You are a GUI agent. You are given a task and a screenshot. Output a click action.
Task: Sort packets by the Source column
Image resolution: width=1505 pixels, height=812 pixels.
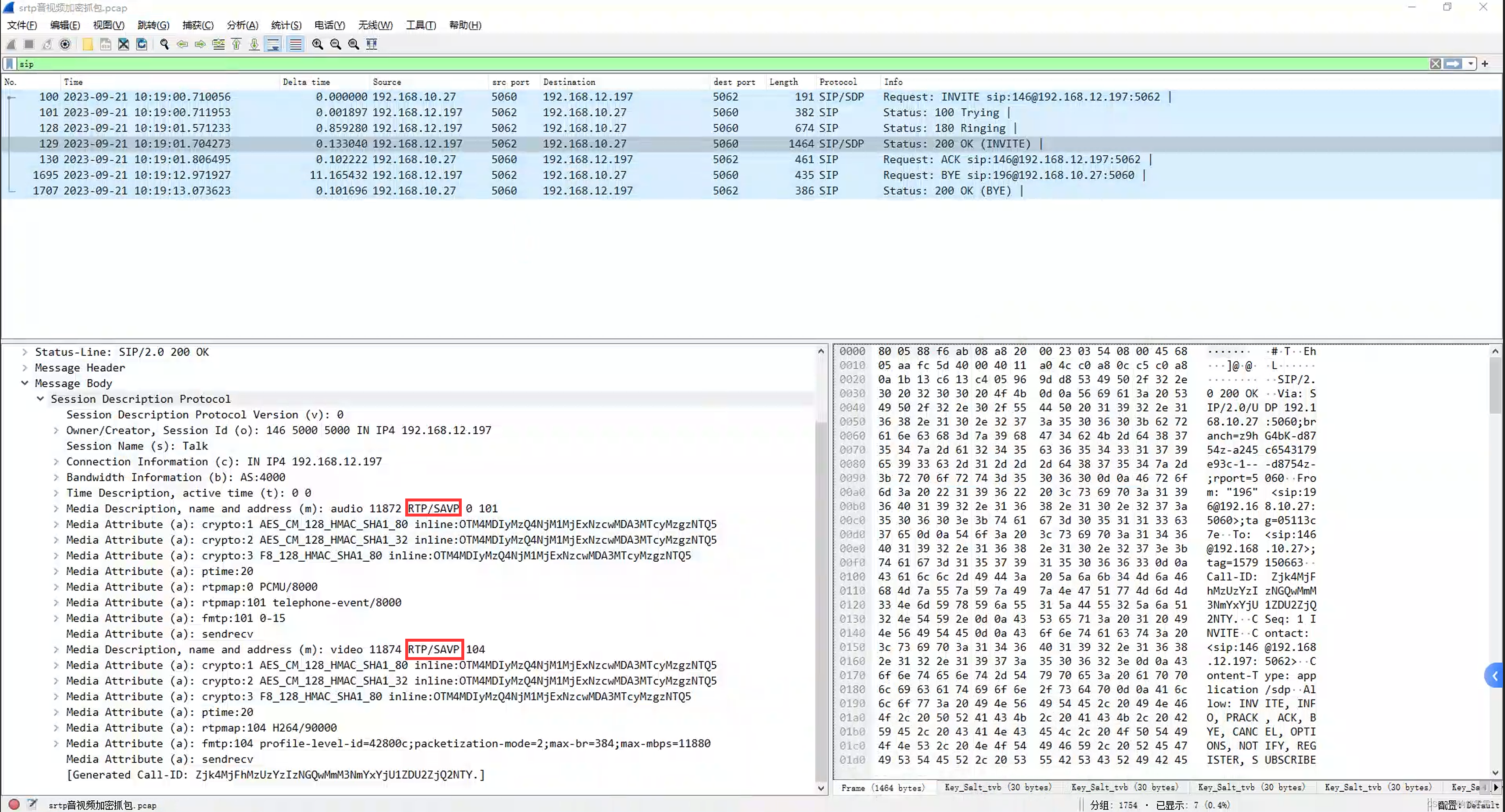coord(430,82)
